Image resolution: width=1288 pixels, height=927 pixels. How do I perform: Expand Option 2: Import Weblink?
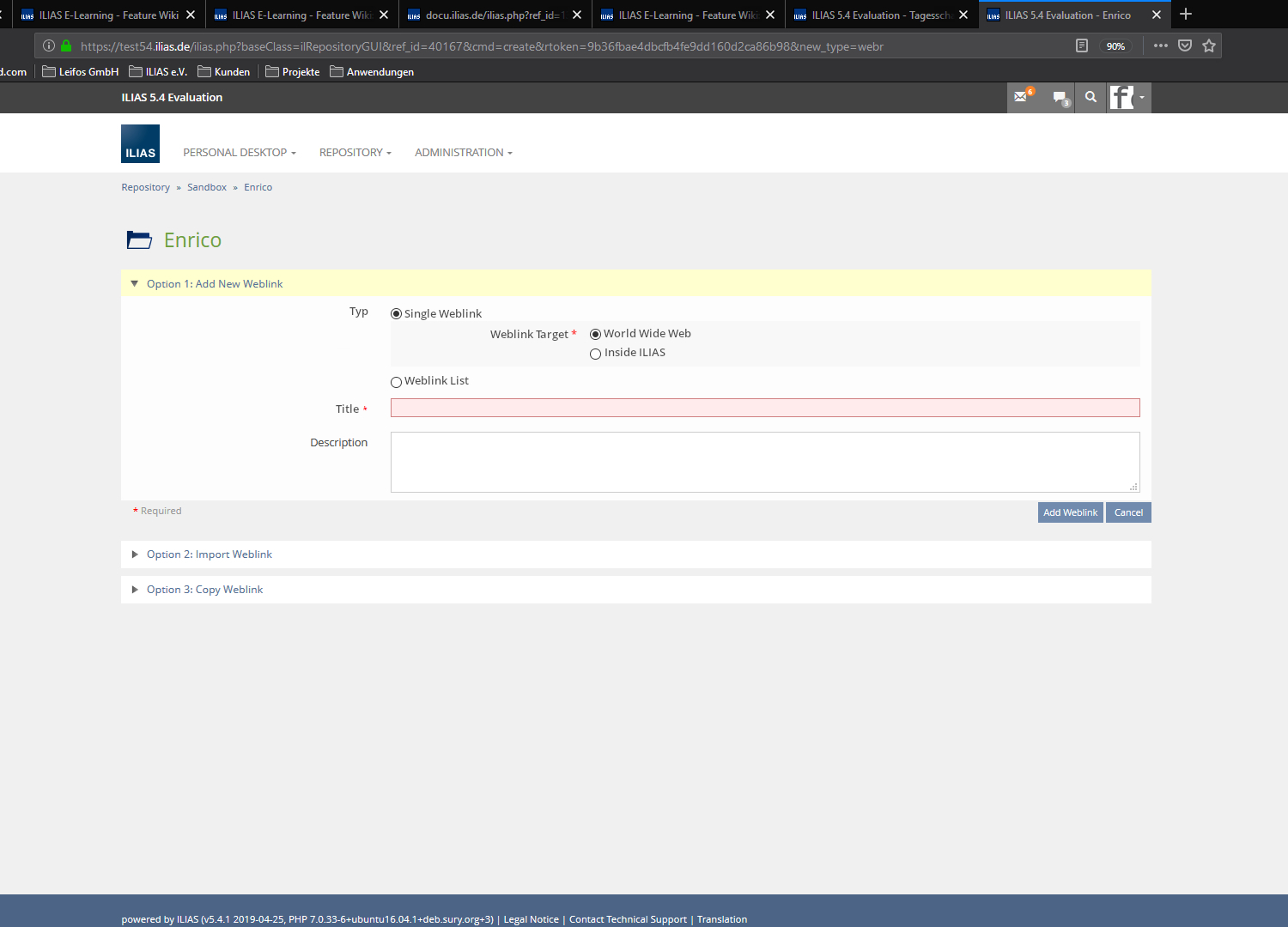(209, 554)
